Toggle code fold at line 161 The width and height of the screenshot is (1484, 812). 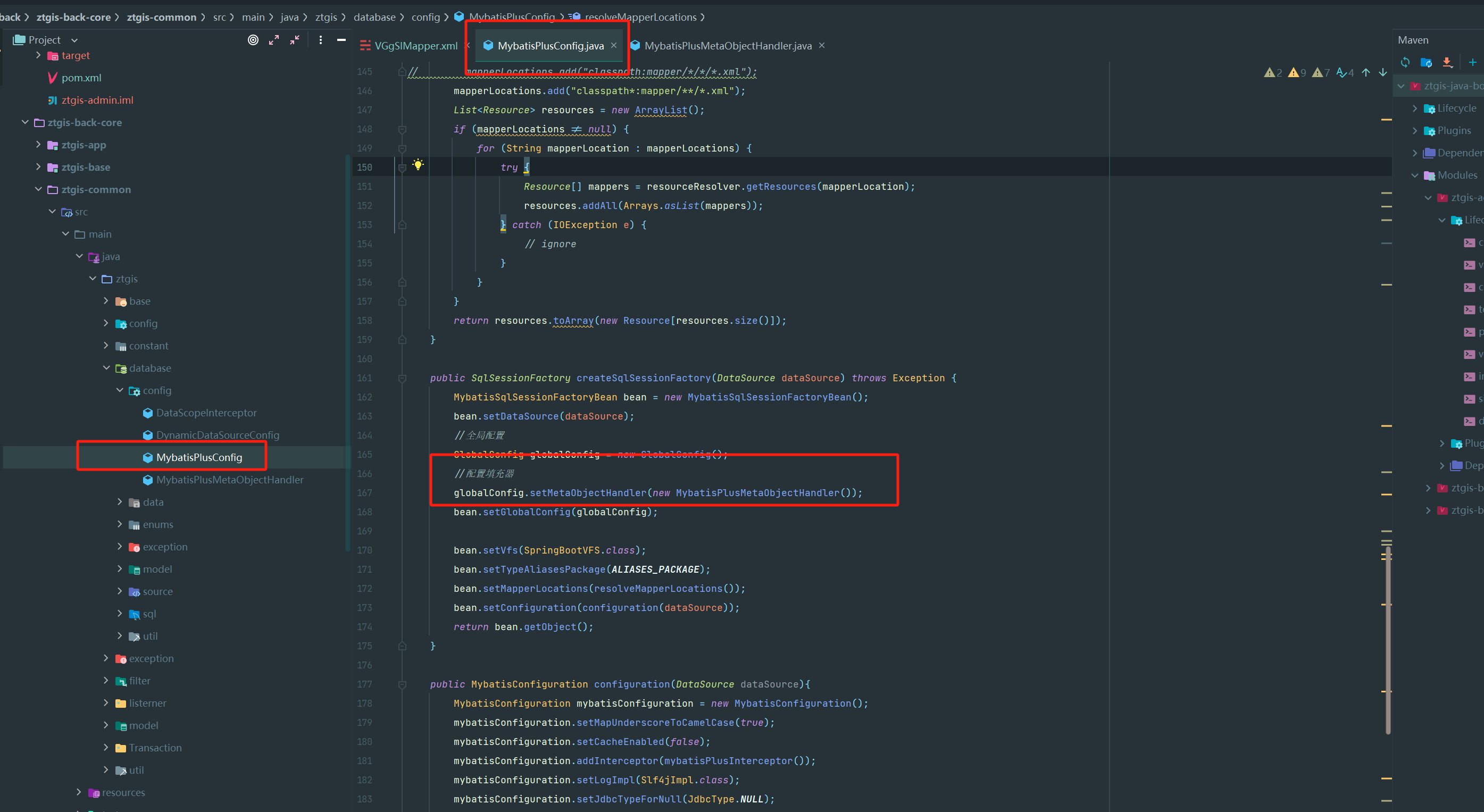(402, 379)
